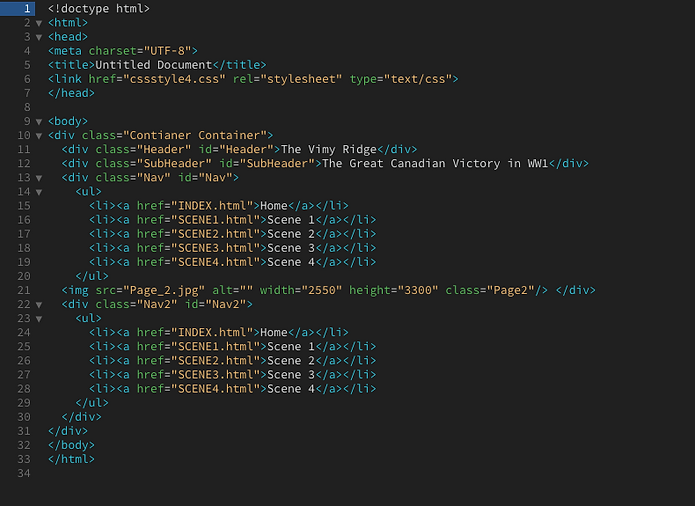Click the closing ul tag on line 20
The width and height of the screenshot is (695, 506).
[x=92, y=276]
